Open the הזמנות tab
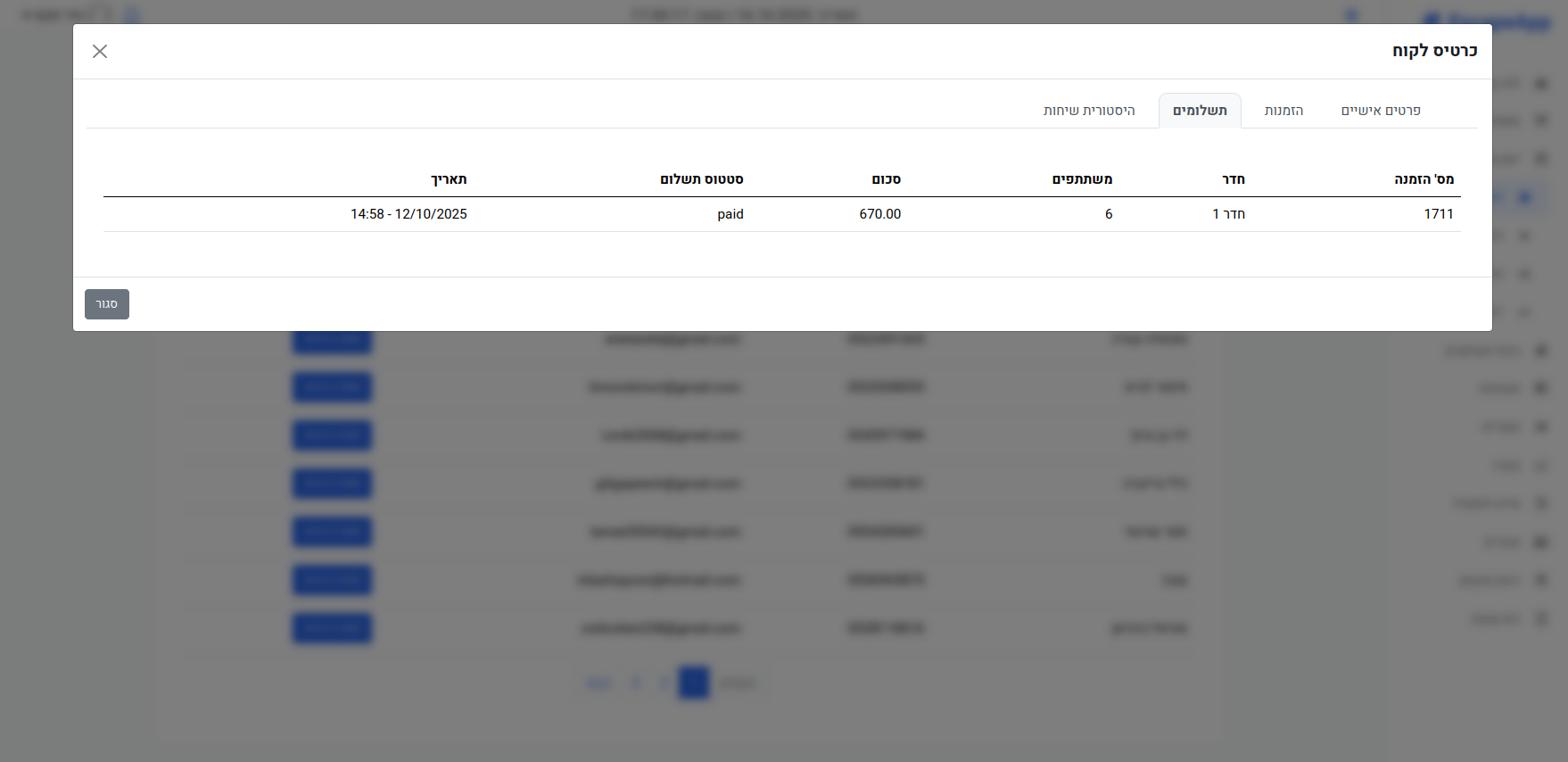 (x=1283, y=111)
